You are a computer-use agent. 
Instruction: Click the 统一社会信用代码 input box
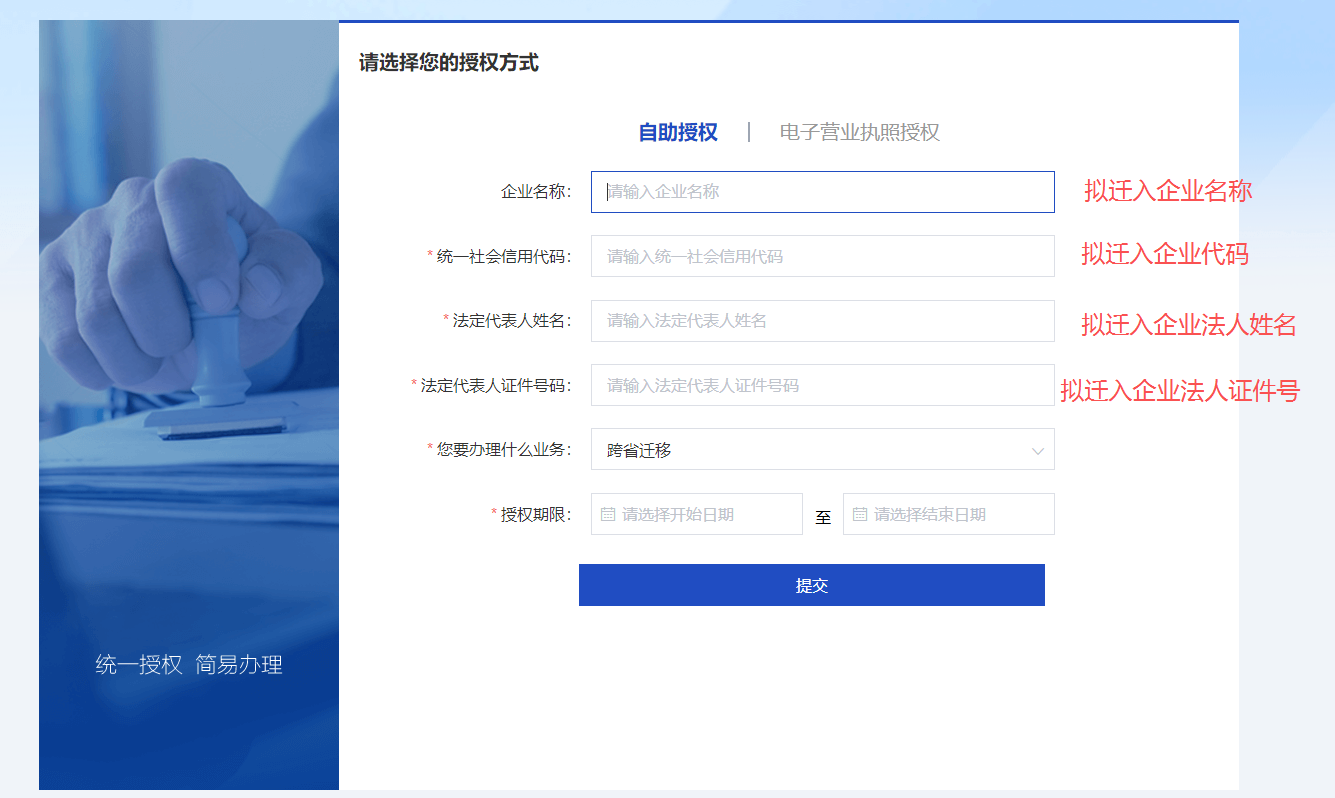822,256
